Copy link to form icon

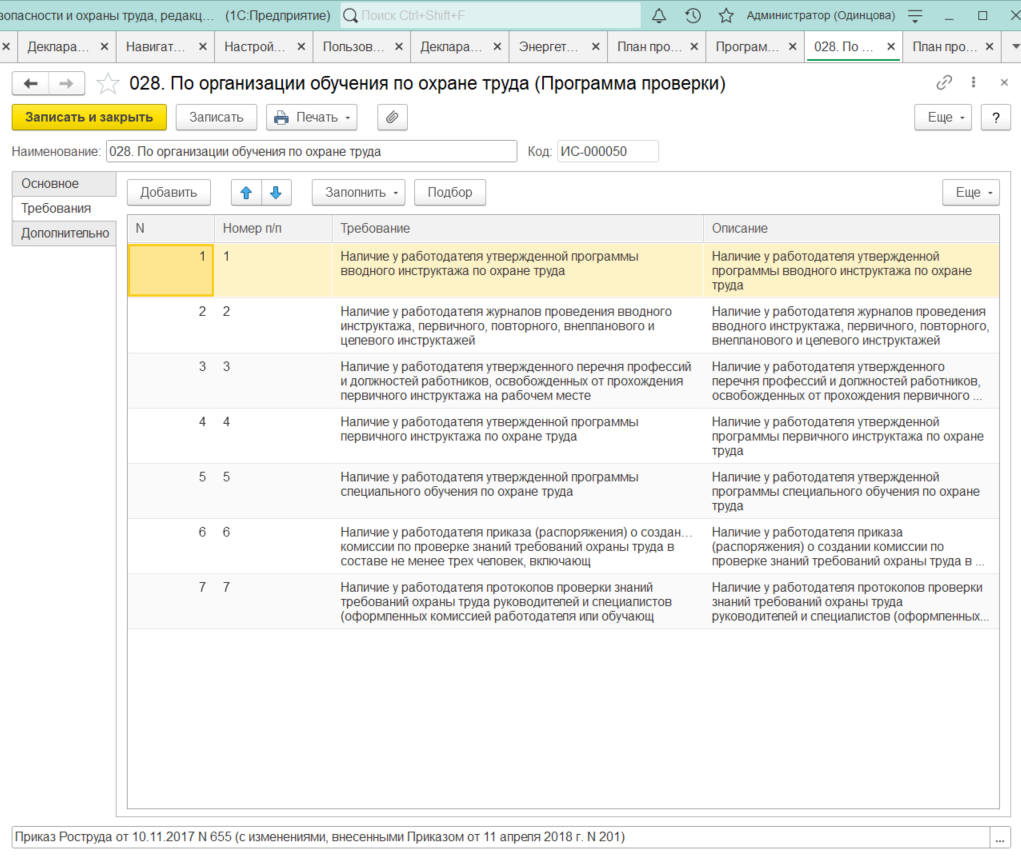[x=944, y=83]
